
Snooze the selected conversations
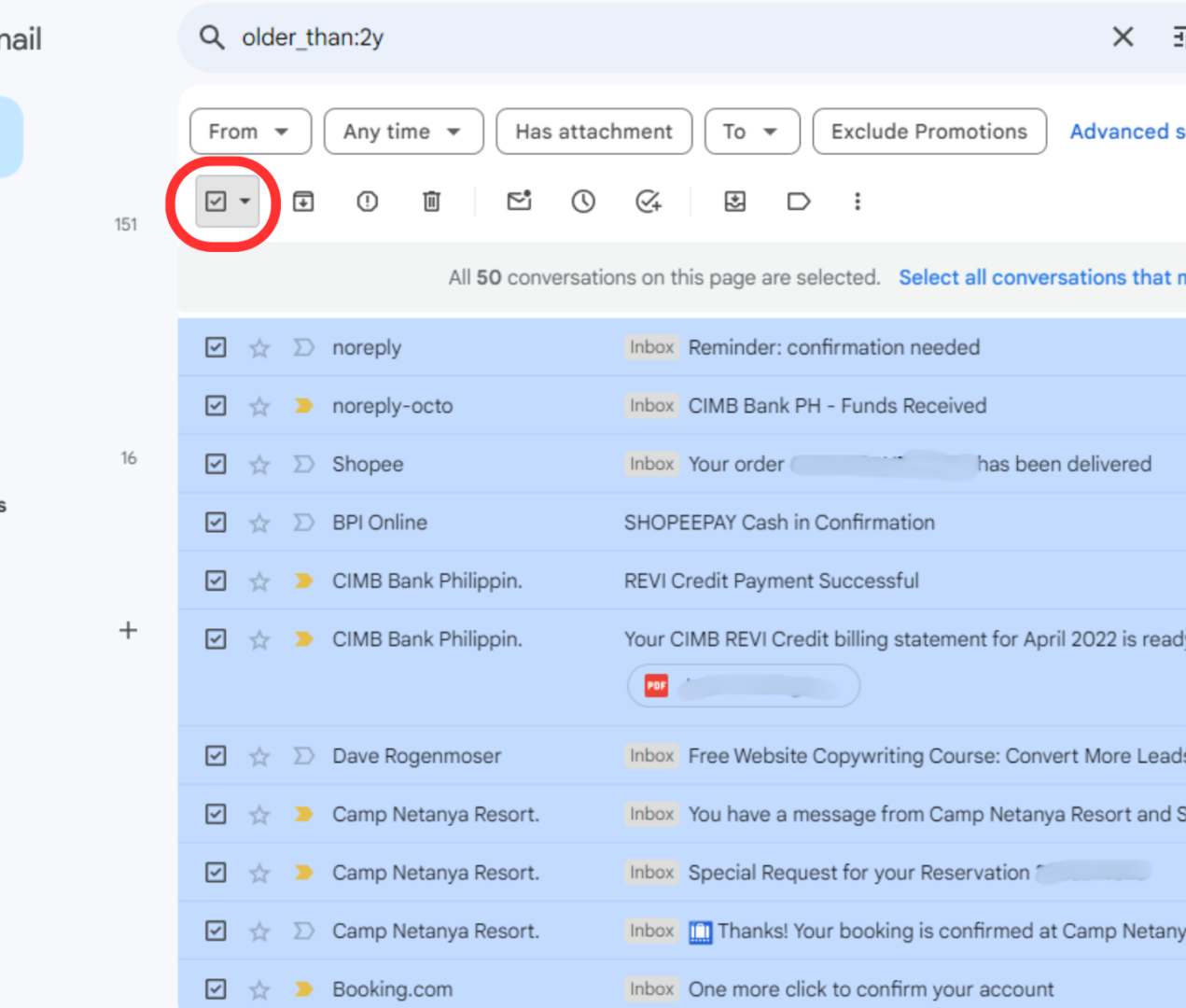pyautogui.click(x=582, y=201)
